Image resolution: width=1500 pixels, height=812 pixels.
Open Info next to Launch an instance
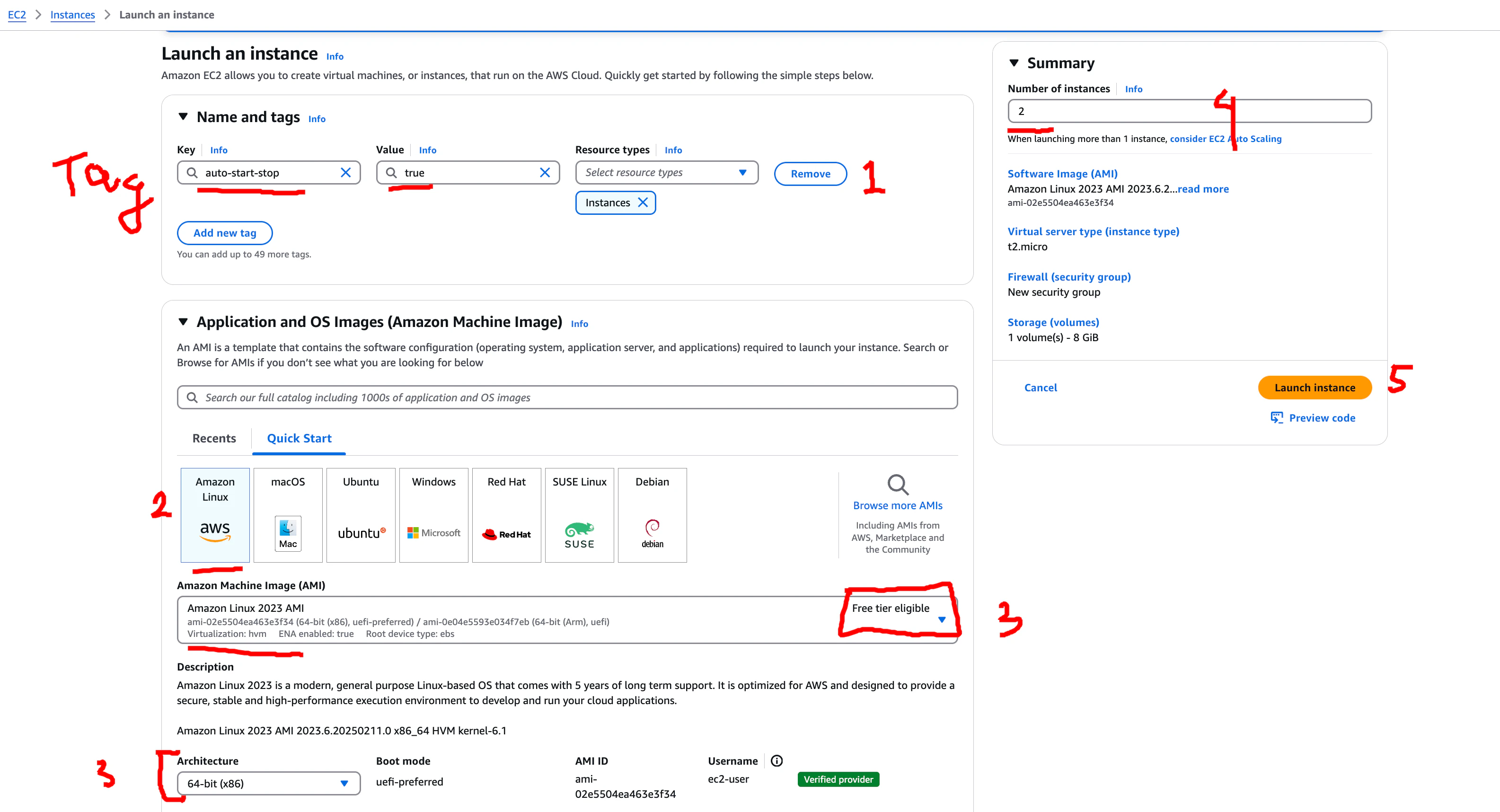335,56
